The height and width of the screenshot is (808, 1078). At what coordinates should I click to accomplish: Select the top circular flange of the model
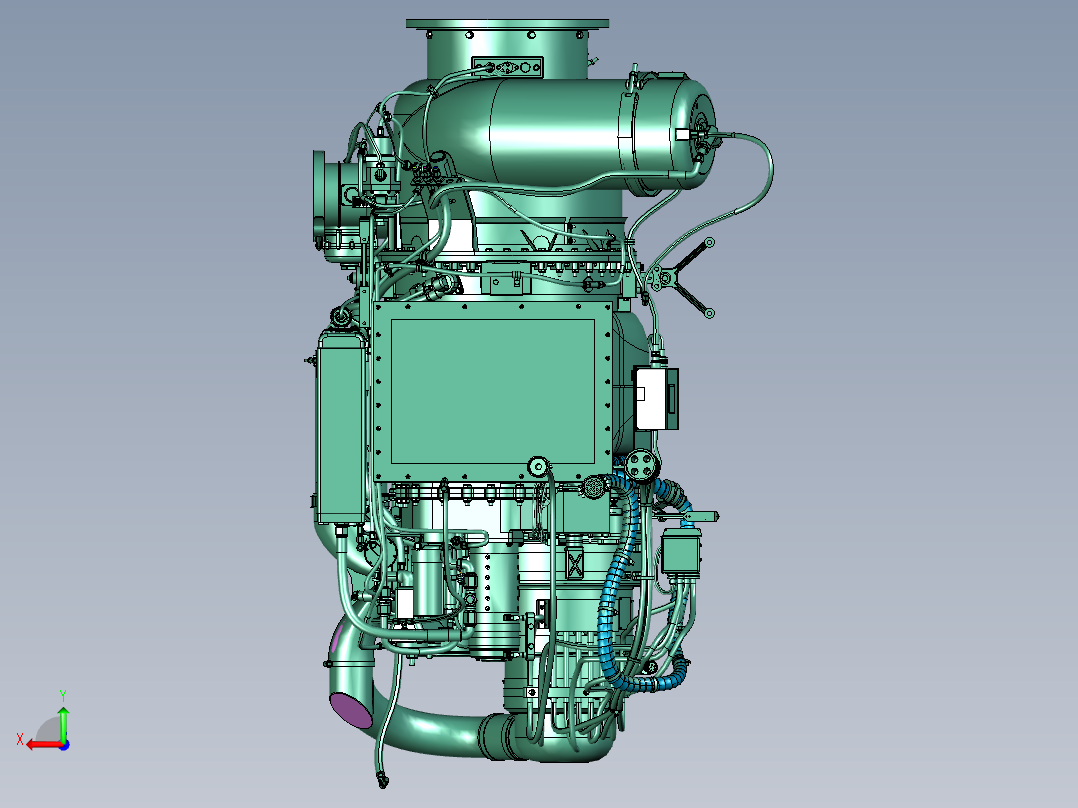tap(507, 24)
